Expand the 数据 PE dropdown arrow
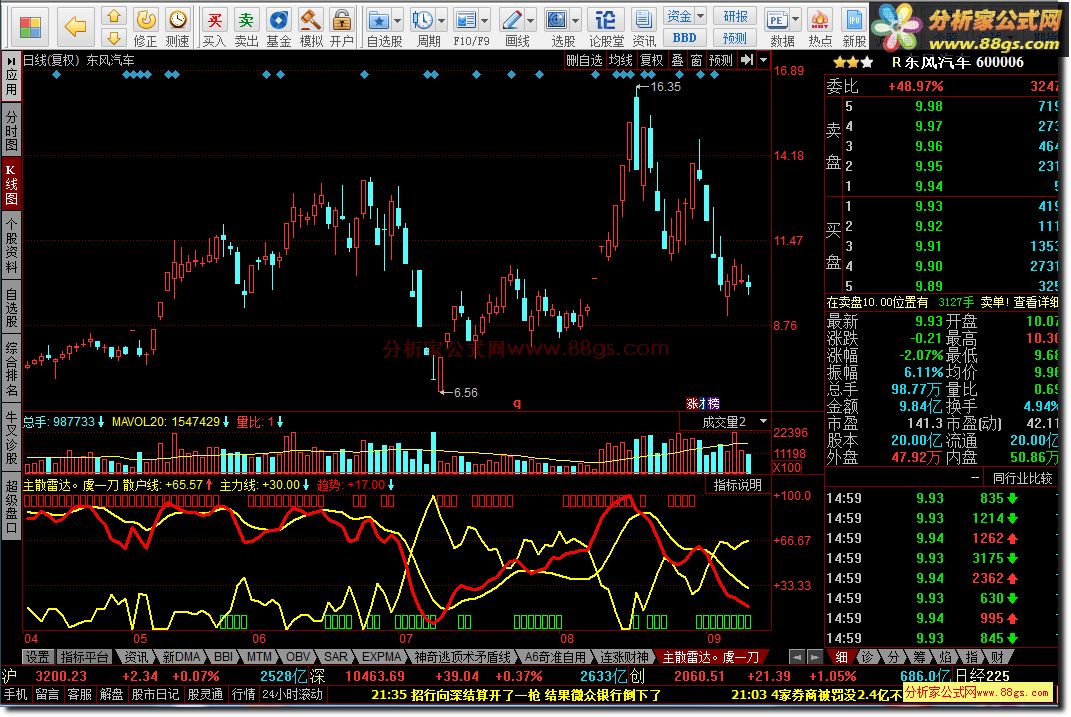The width and height of the screenshot is (1071, 717). [796, 21]
